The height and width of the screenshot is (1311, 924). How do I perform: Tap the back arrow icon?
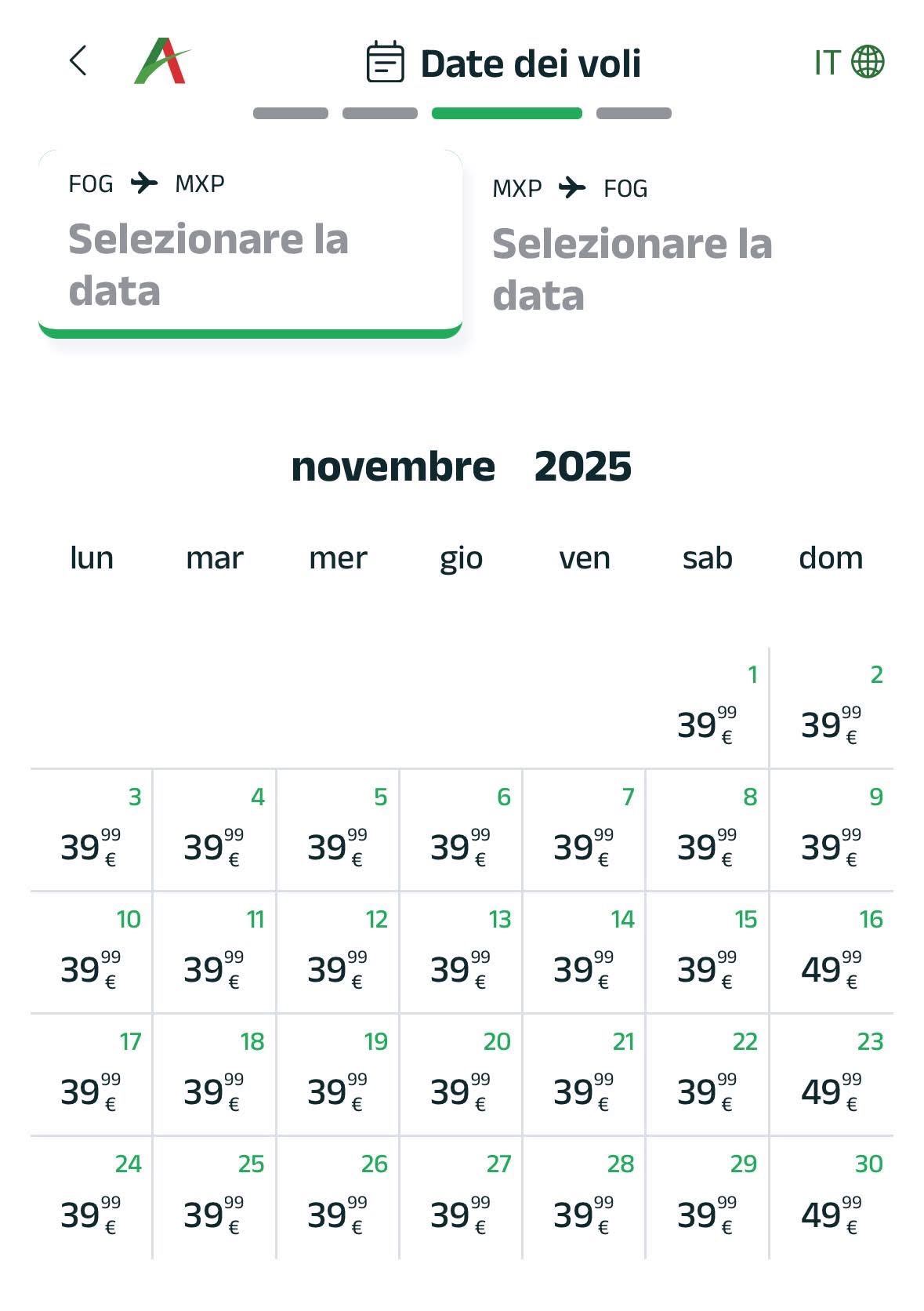point(78,61)
